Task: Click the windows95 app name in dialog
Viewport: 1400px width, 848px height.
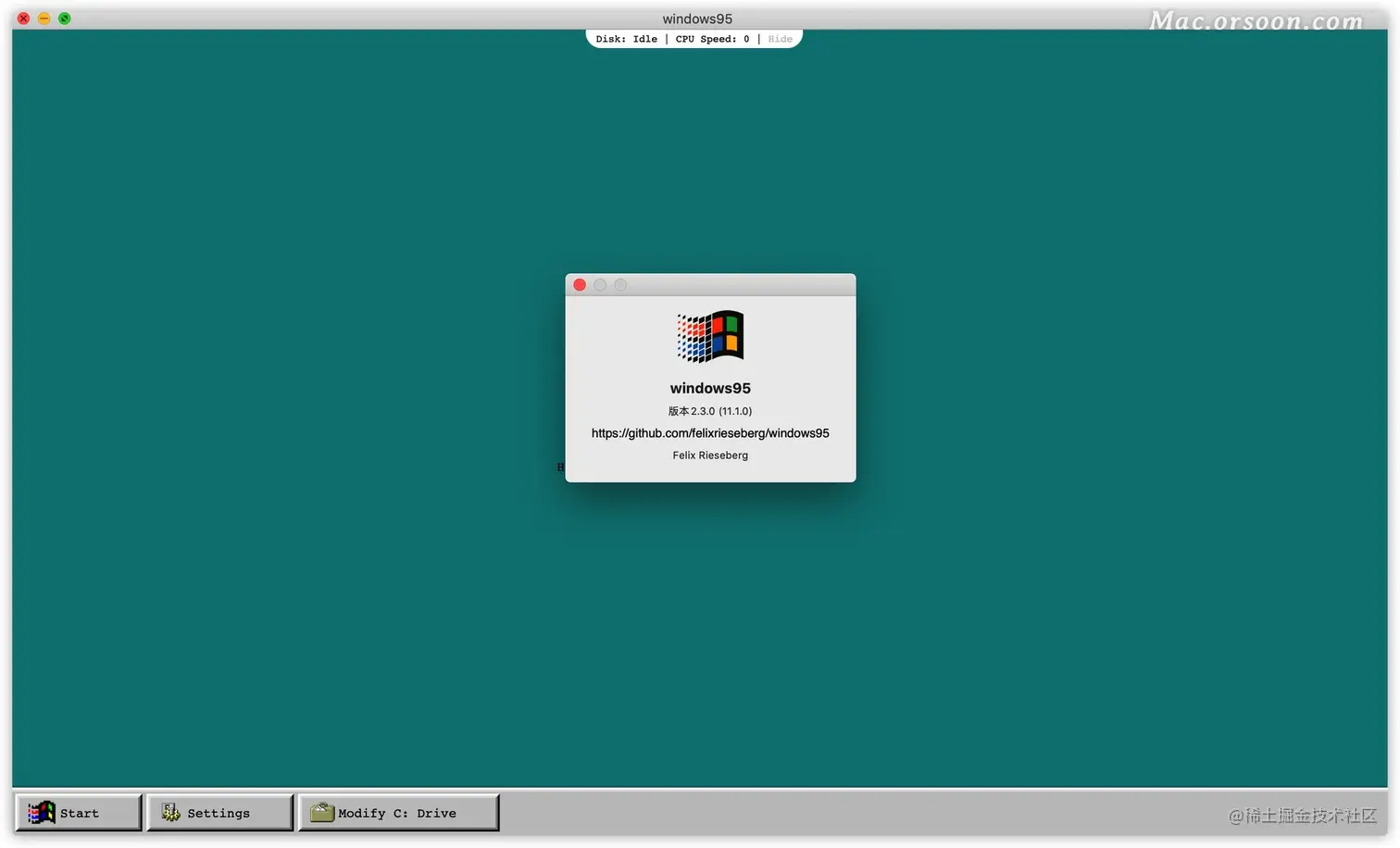Action: click(x=710, y=388)
